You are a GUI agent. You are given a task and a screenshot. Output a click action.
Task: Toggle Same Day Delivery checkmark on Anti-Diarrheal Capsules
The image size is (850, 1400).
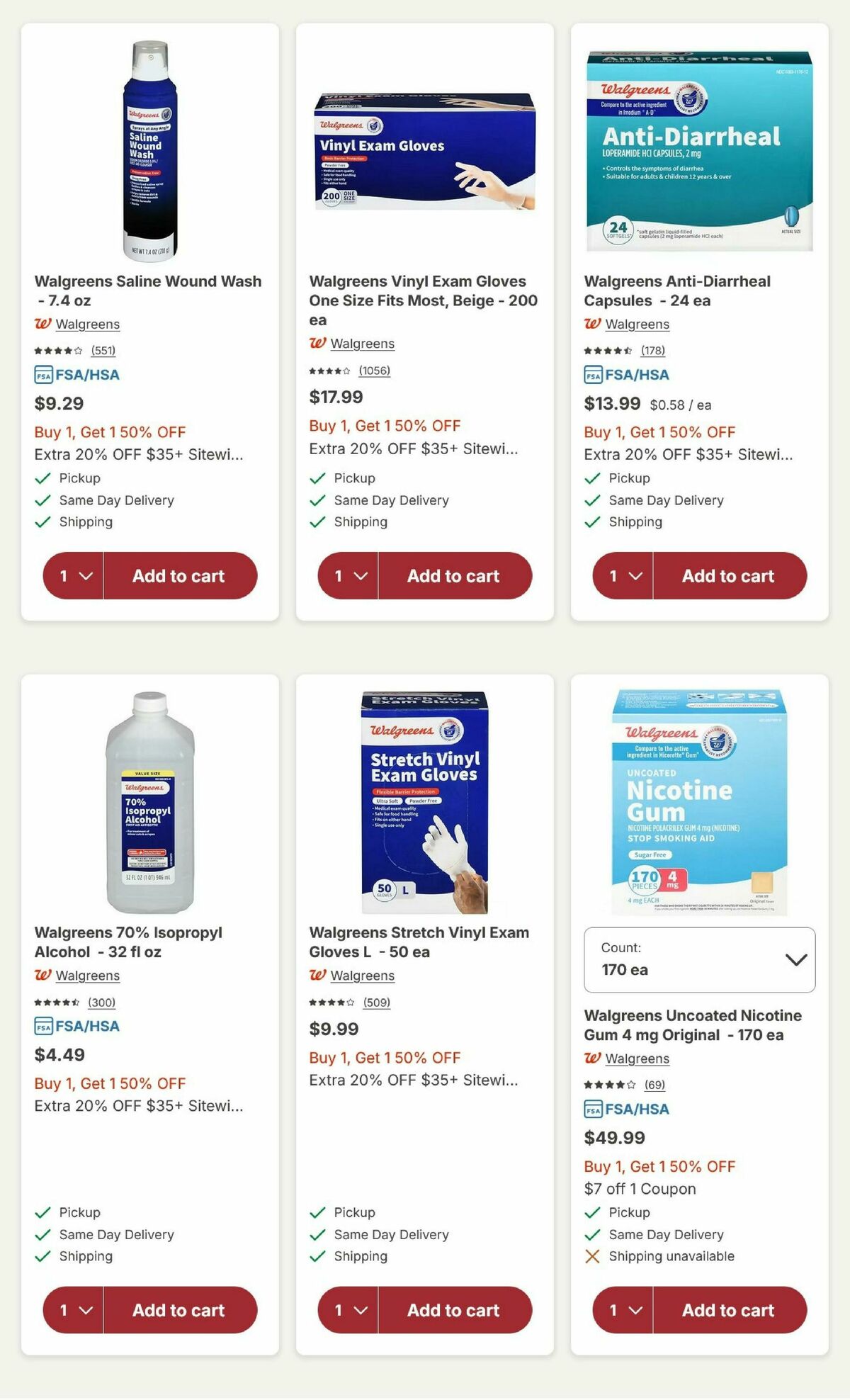coord(591,499)
